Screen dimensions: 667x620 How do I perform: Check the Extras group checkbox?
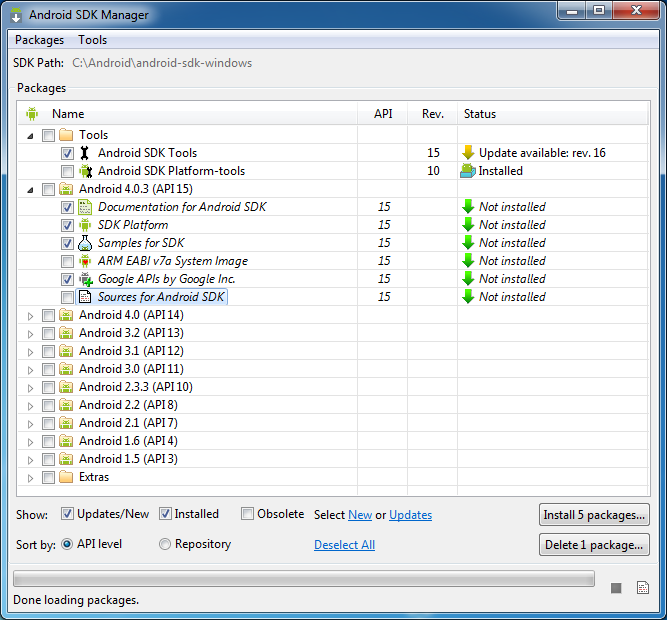[48, 477]
